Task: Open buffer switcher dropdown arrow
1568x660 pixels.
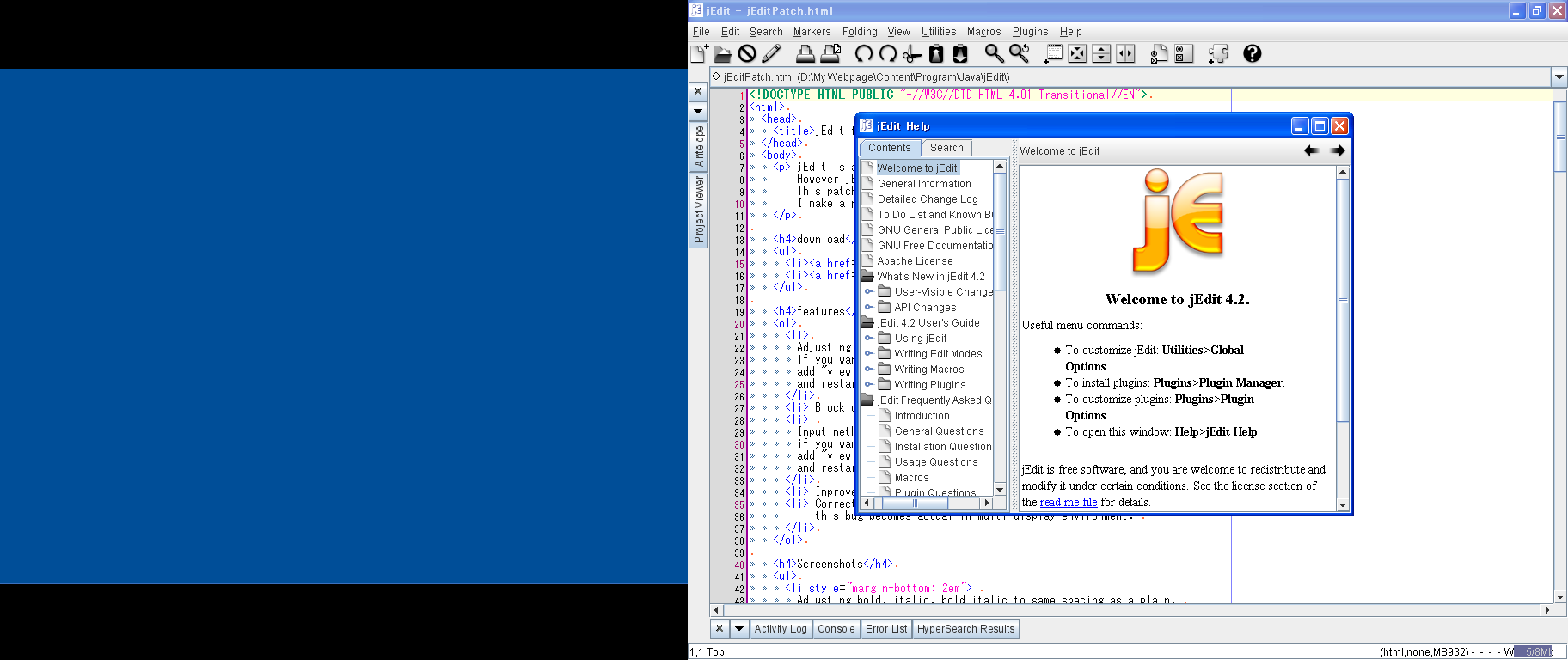Action: tap(1559, 76)
